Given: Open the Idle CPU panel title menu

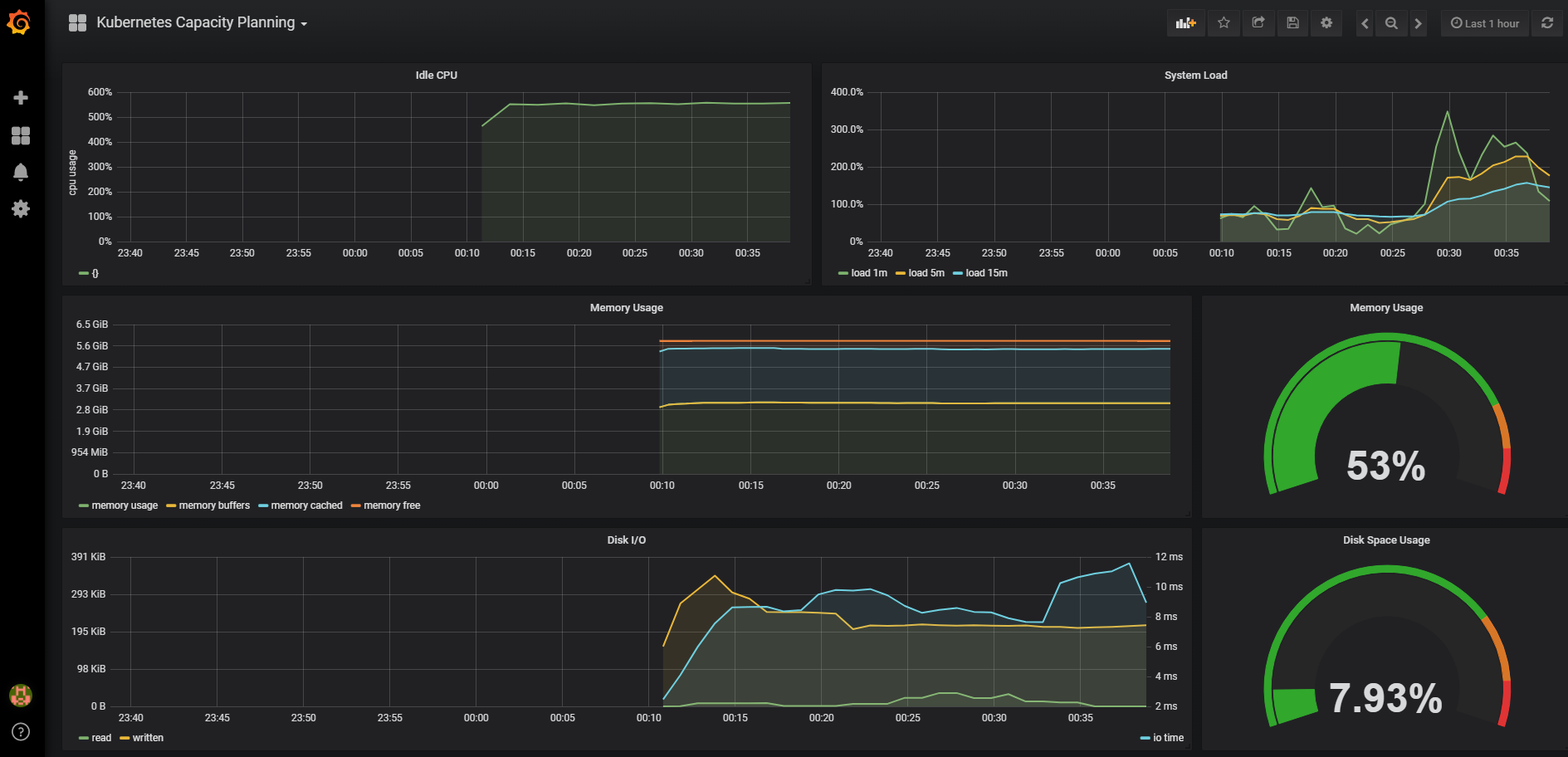Looking at the screenshot, I should (x=437, y=75).
